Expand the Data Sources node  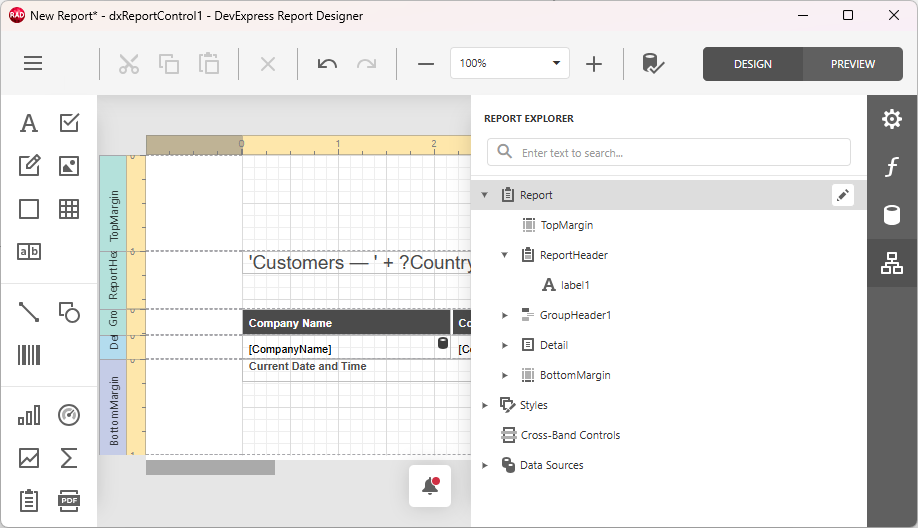pos(485,465)
